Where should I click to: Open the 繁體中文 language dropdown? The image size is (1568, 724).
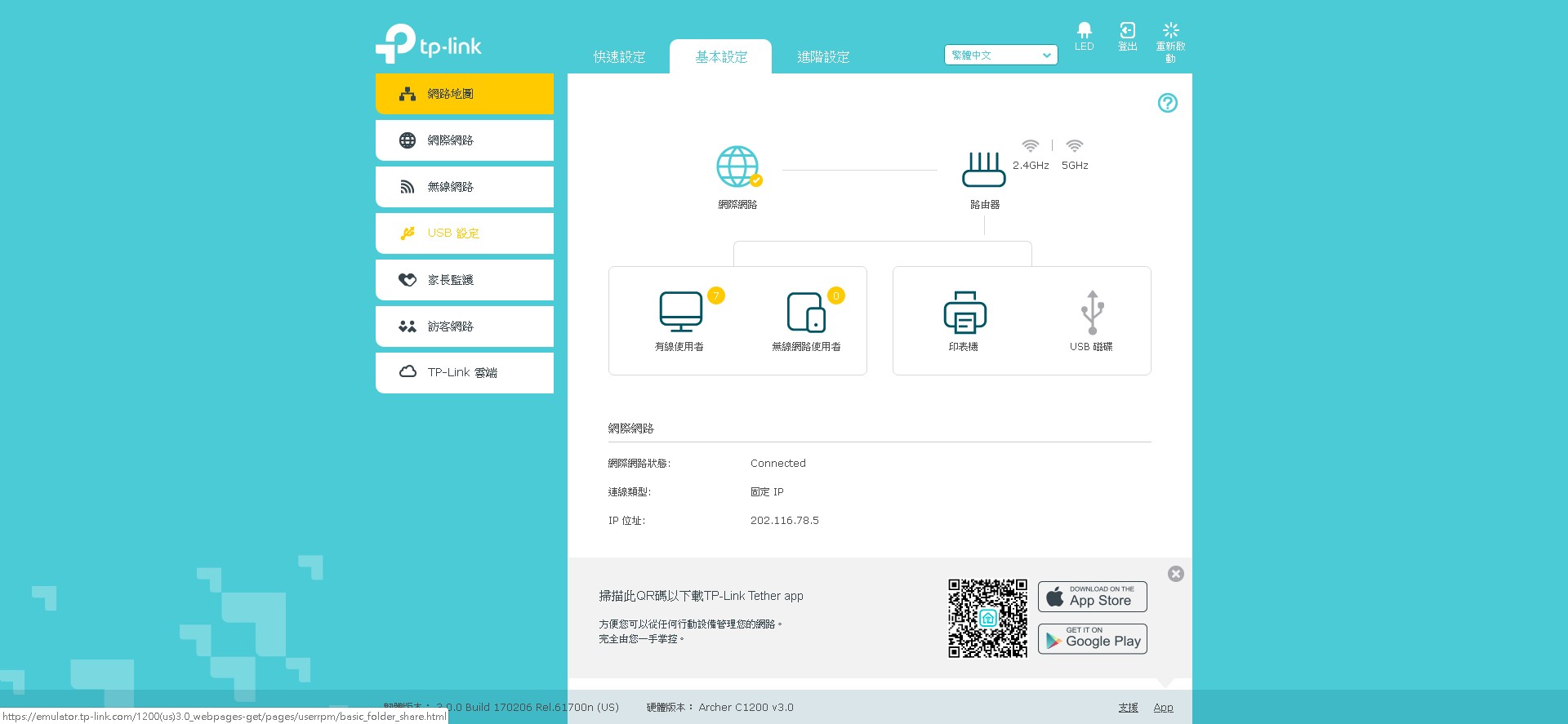tap(1001, 55)
